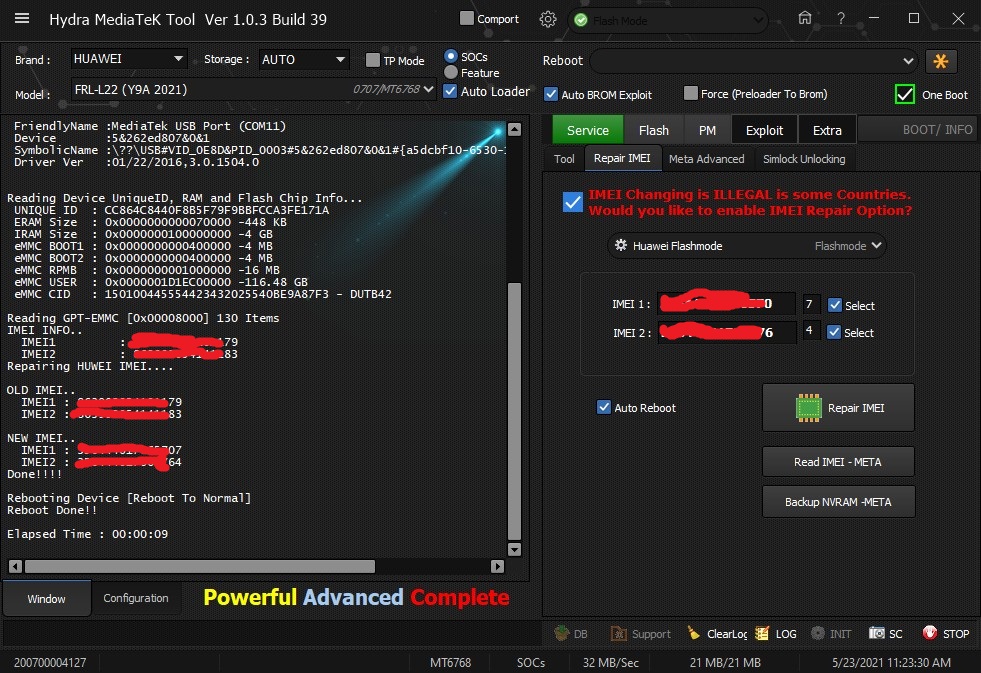Click the Read IMEI - META button

[x=838, y=462]
